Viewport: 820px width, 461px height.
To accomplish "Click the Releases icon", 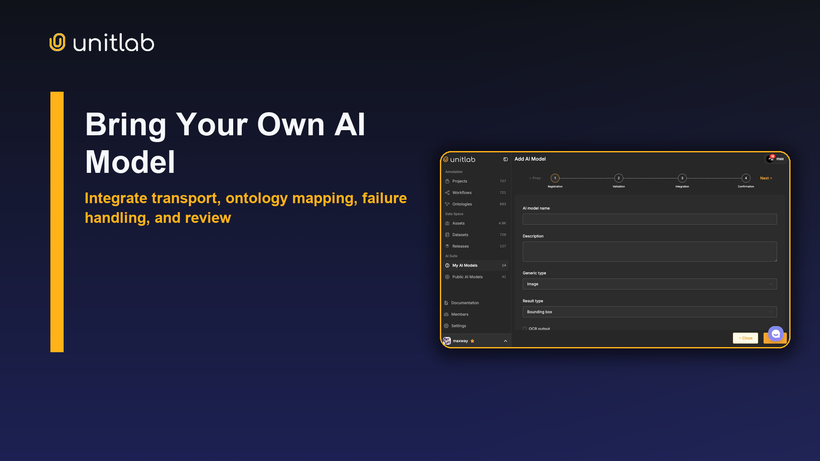I will pos(447,246).
